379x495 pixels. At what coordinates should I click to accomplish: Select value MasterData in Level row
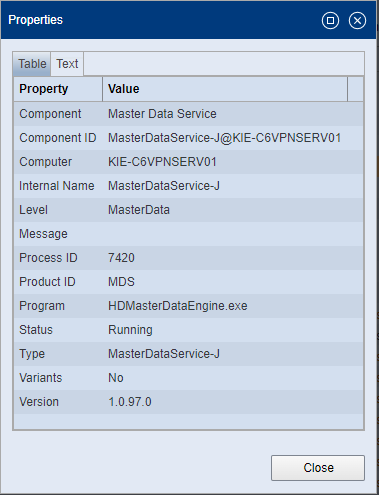click(x=139, y=210)
